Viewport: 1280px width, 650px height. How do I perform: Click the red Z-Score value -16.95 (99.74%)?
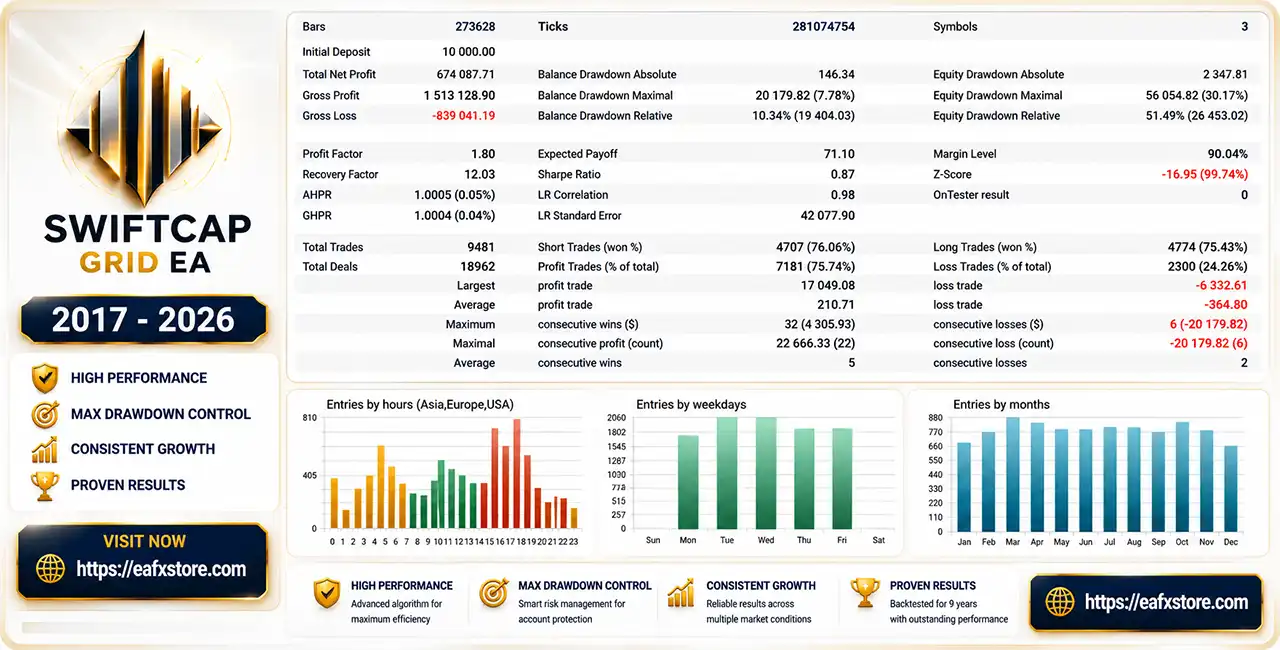point(1204,174)
